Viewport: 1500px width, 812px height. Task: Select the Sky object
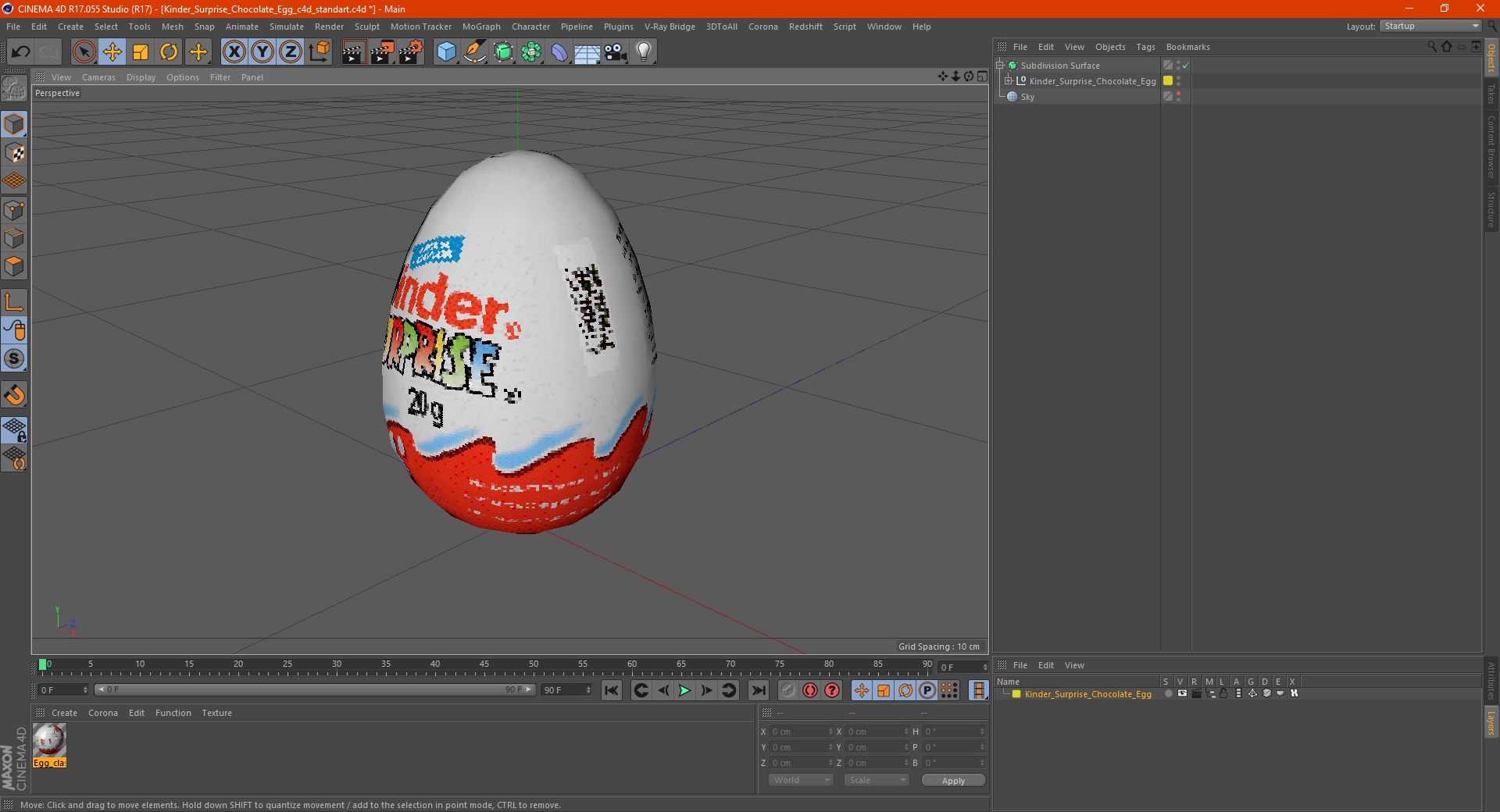[x=1027, y=97]
